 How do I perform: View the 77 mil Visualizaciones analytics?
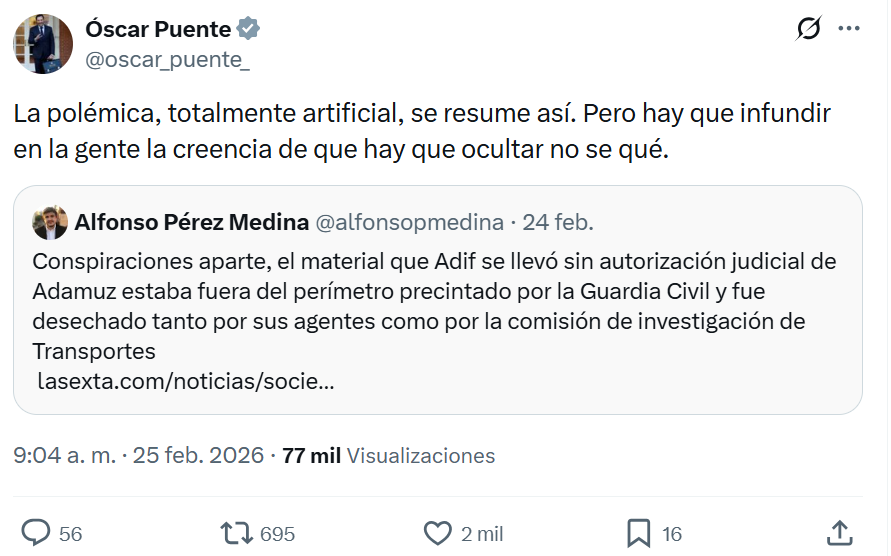388,456
